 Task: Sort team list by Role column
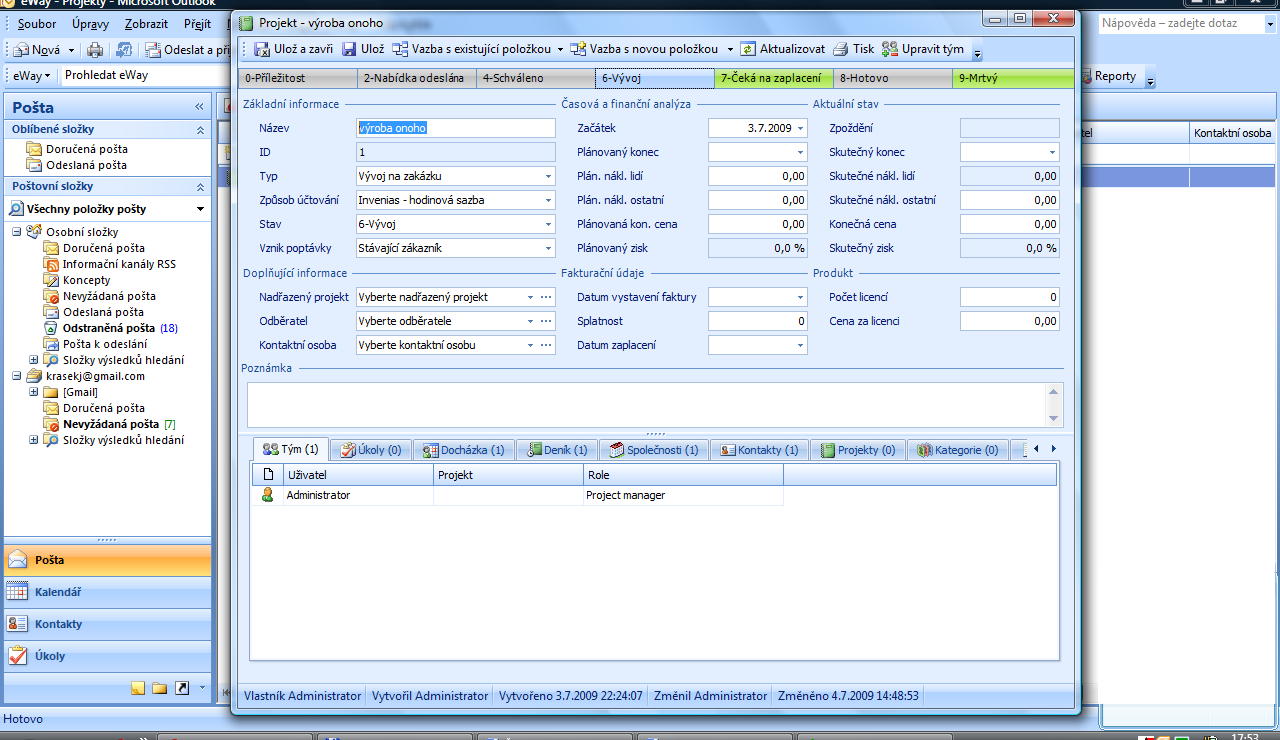(x=683, y=475)
